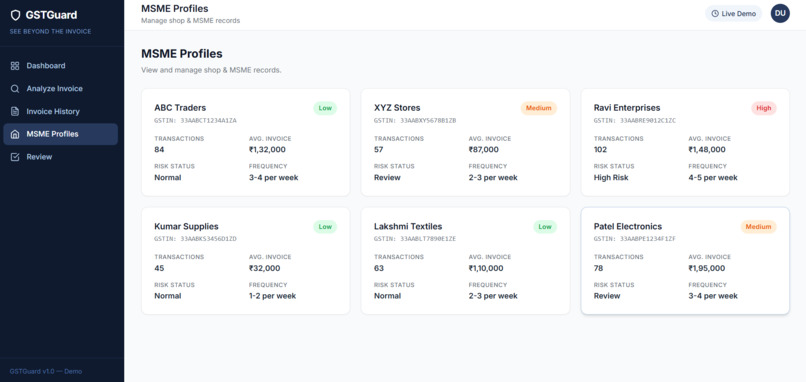The image size is (806, 382).
Task: Click GSTIN 33AABLT7890E1ZE text
Action: tap(415, 239)
